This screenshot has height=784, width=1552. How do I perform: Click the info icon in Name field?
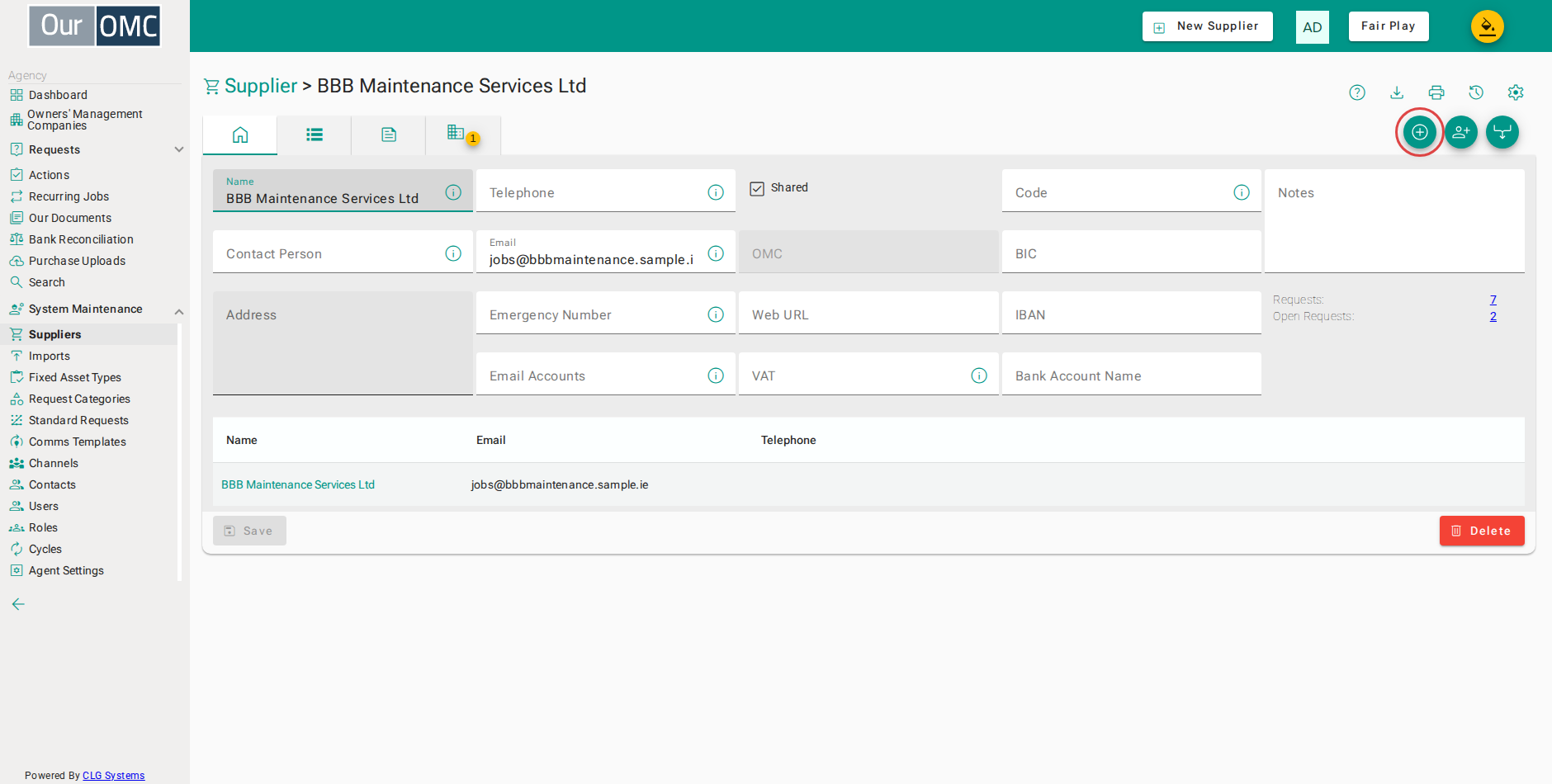pos(453,192)
